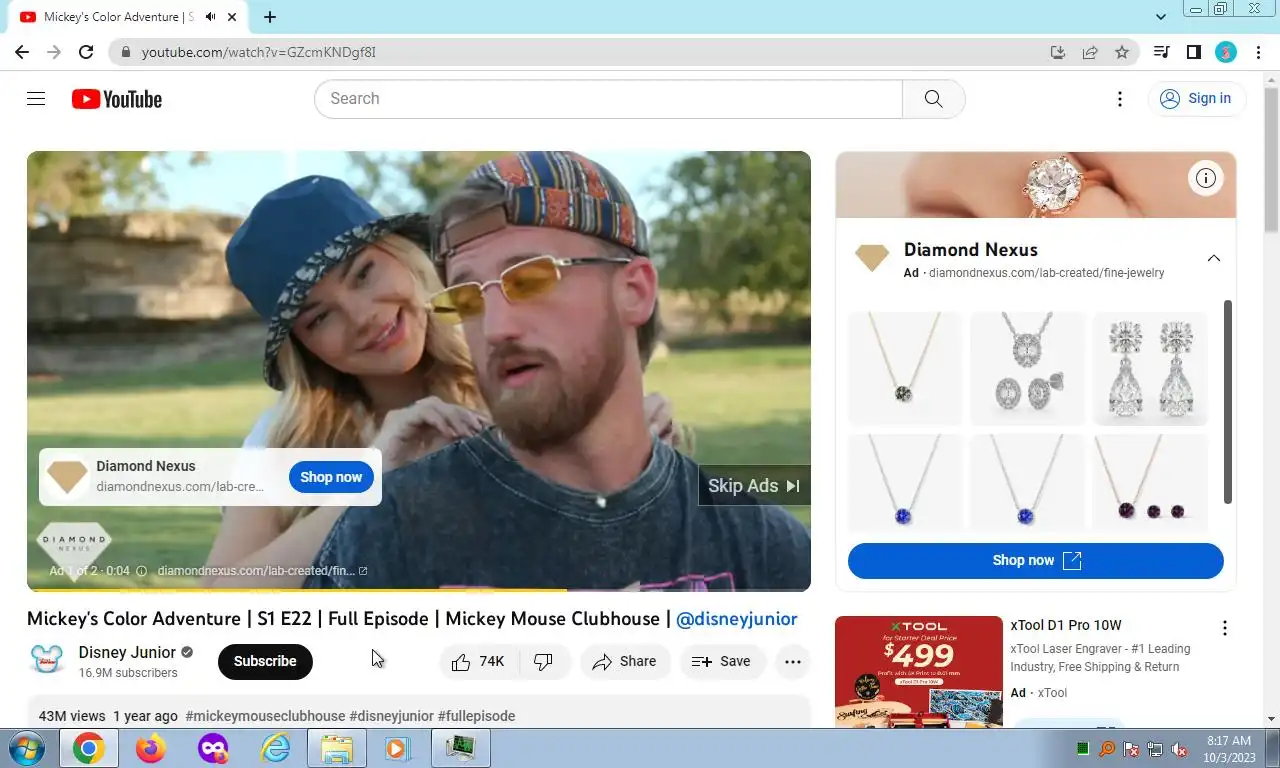Launch Firefox from the taskbar
Image resolution: width=1280 pixels, height=768 pixels.
(x=151, y=748)
